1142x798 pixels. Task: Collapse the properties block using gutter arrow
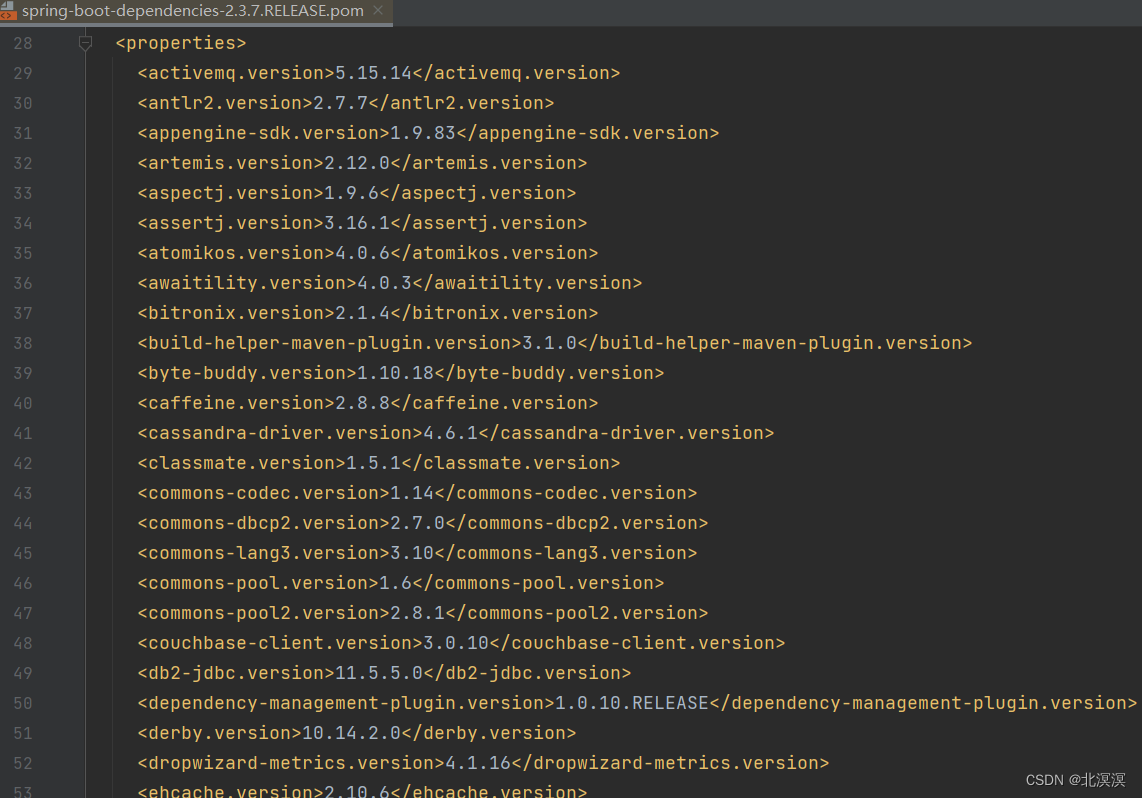pos(85,42)
